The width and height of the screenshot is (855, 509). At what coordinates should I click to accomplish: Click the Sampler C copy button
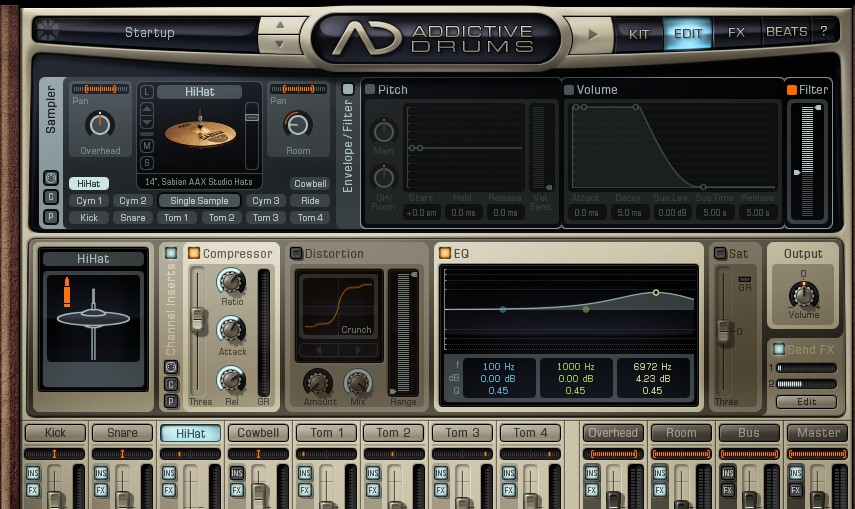pyautogui.click(x=51, y=197)
